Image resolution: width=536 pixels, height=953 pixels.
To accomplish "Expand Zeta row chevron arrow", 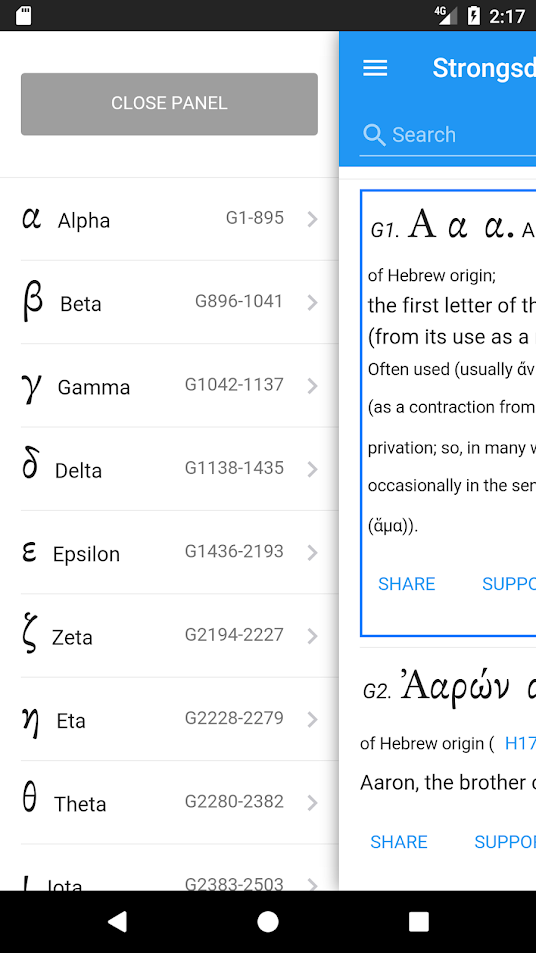I will (x=312, y=636).
